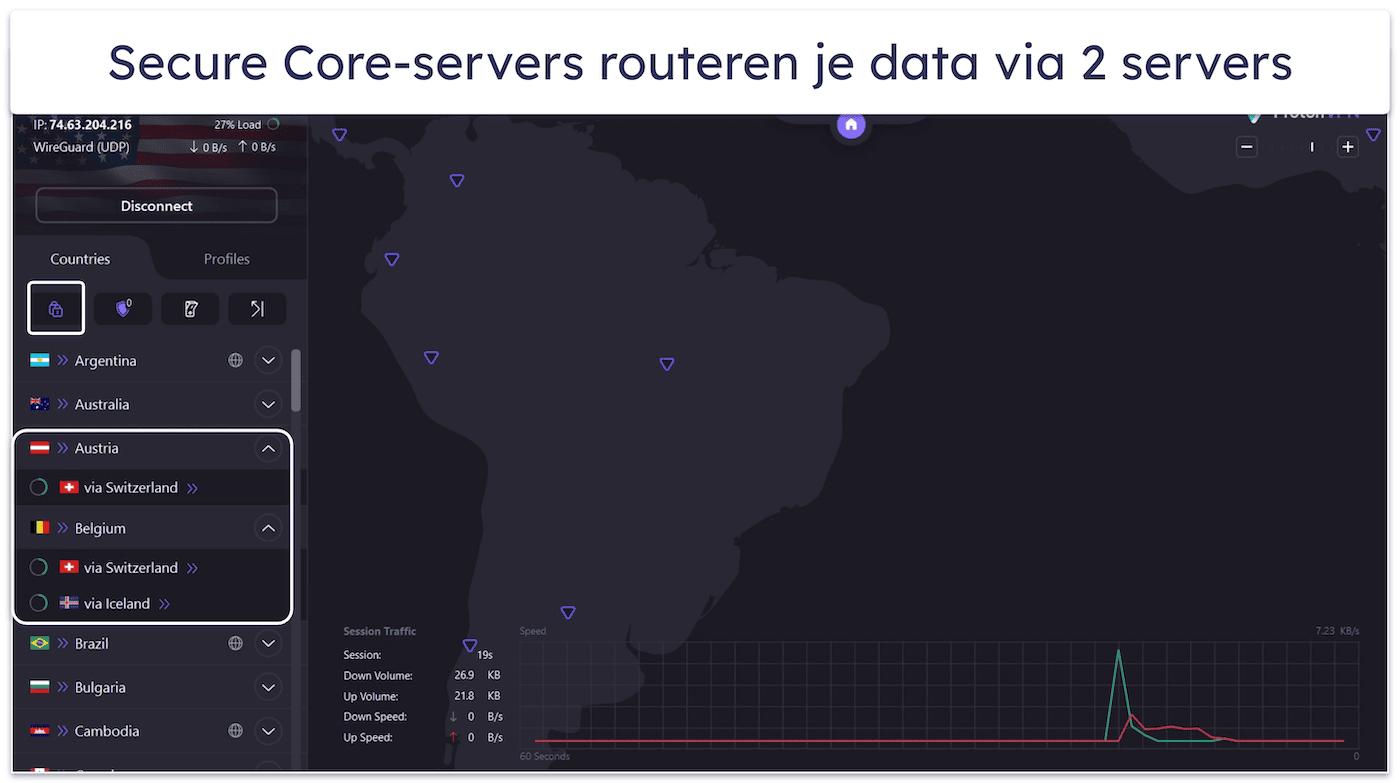Expand the Argentina server list
This screenshot has width=1400, height=783.
click(x=268, y=360)
